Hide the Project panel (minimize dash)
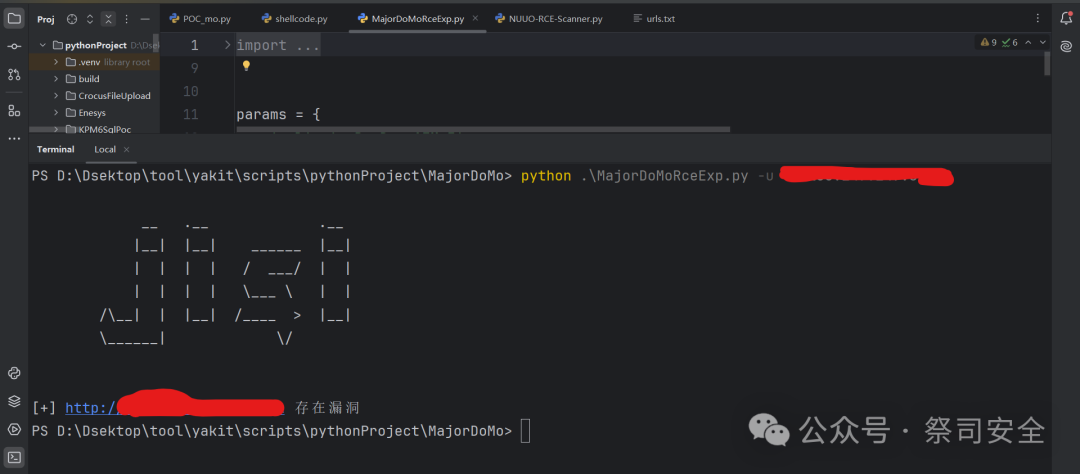Image resolution: width=1080 pixels, height=474 pixels. coord(145,19)
